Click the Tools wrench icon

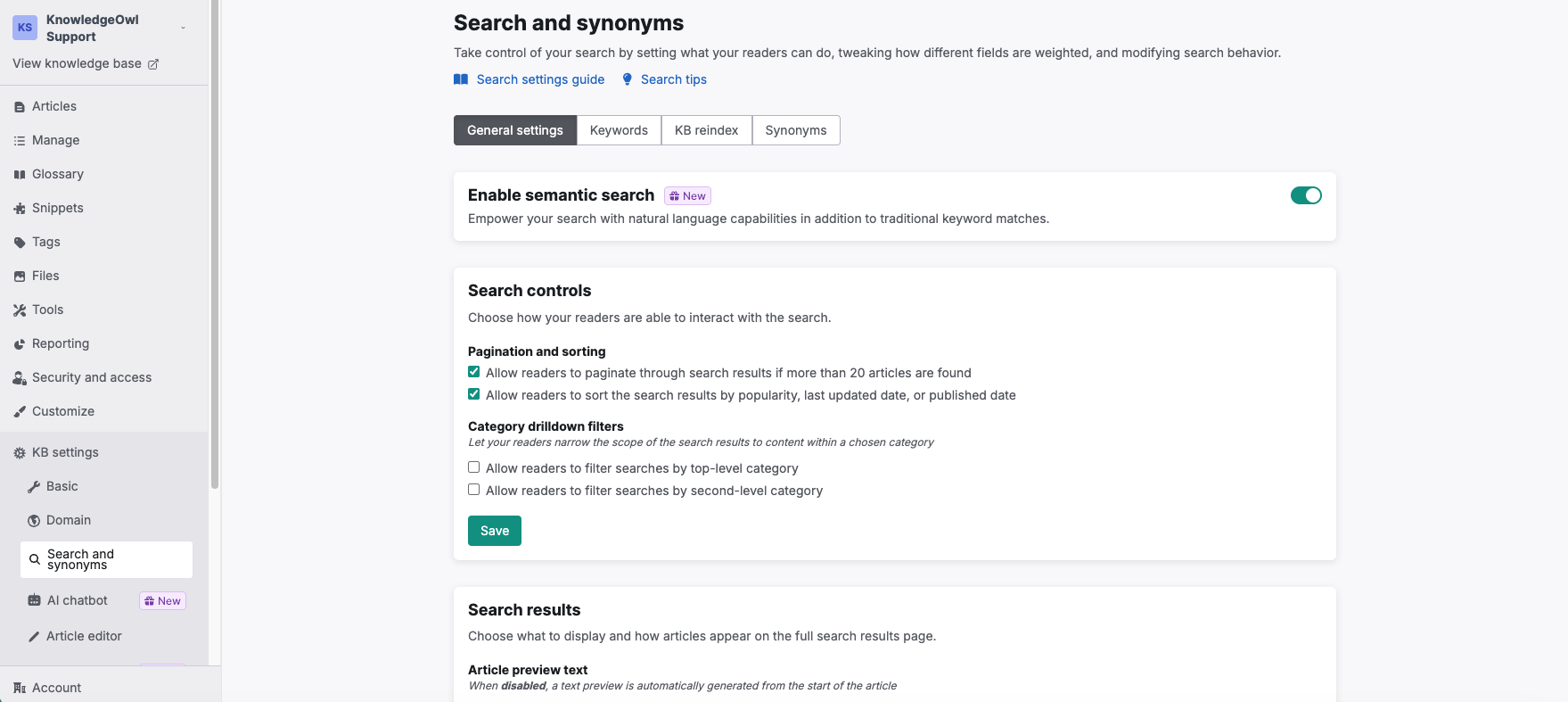point(20,310)
